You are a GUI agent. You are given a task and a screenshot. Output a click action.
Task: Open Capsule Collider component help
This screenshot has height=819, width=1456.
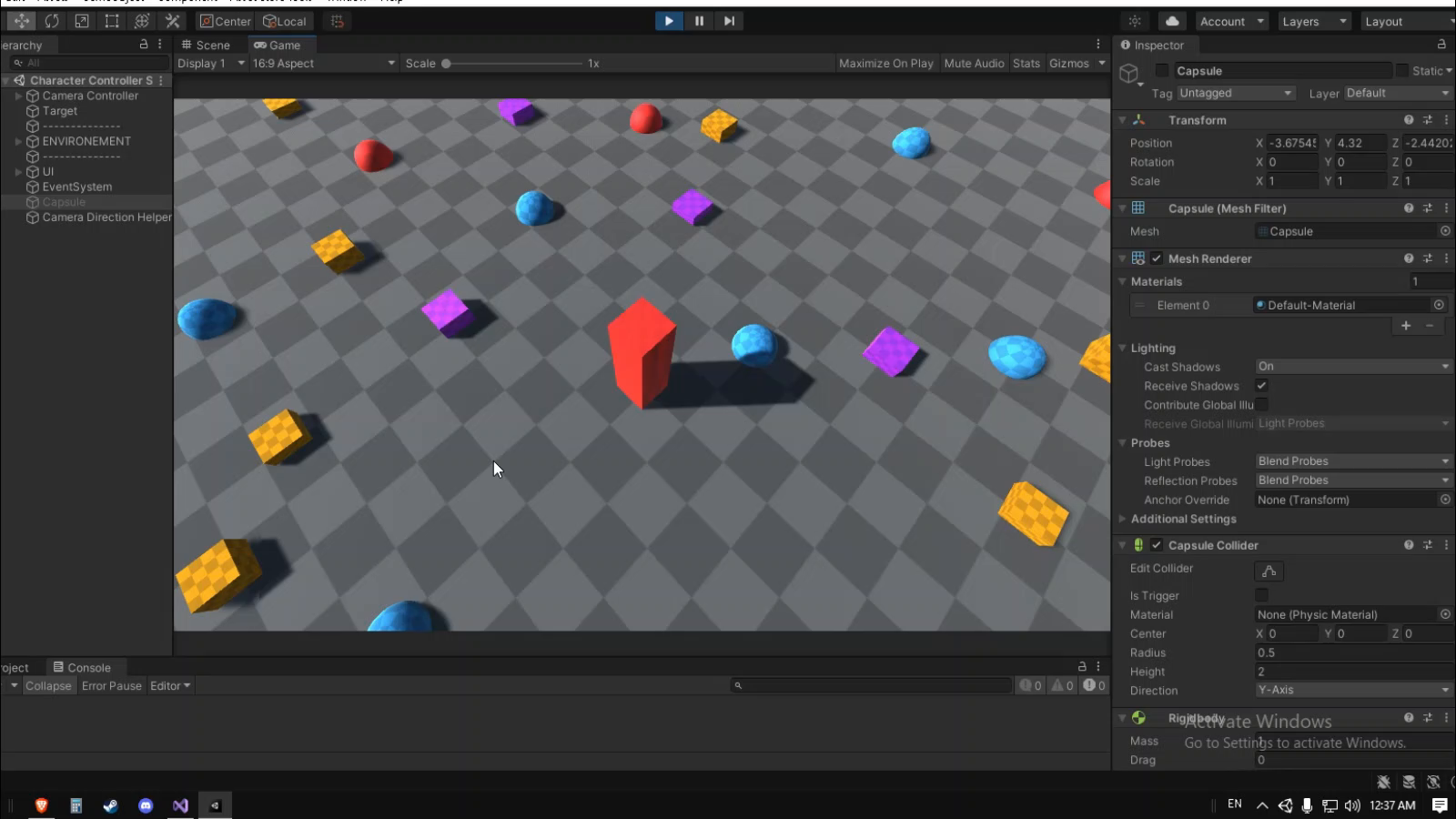point(1409,544)
